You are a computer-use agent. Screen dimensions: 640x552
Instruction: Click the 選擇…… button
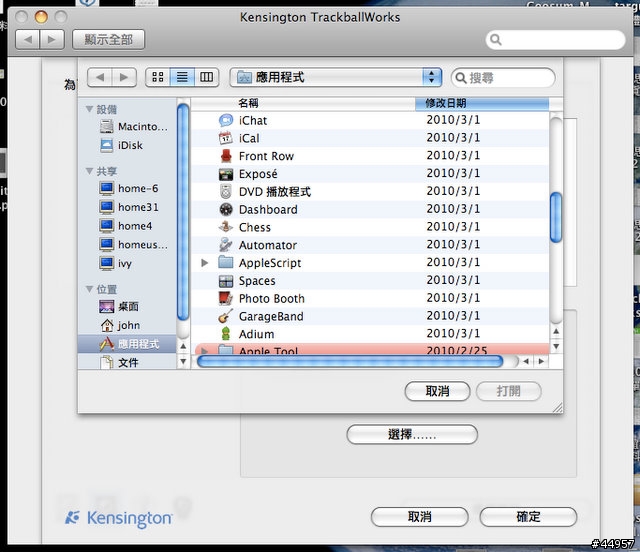pos(412,434)
